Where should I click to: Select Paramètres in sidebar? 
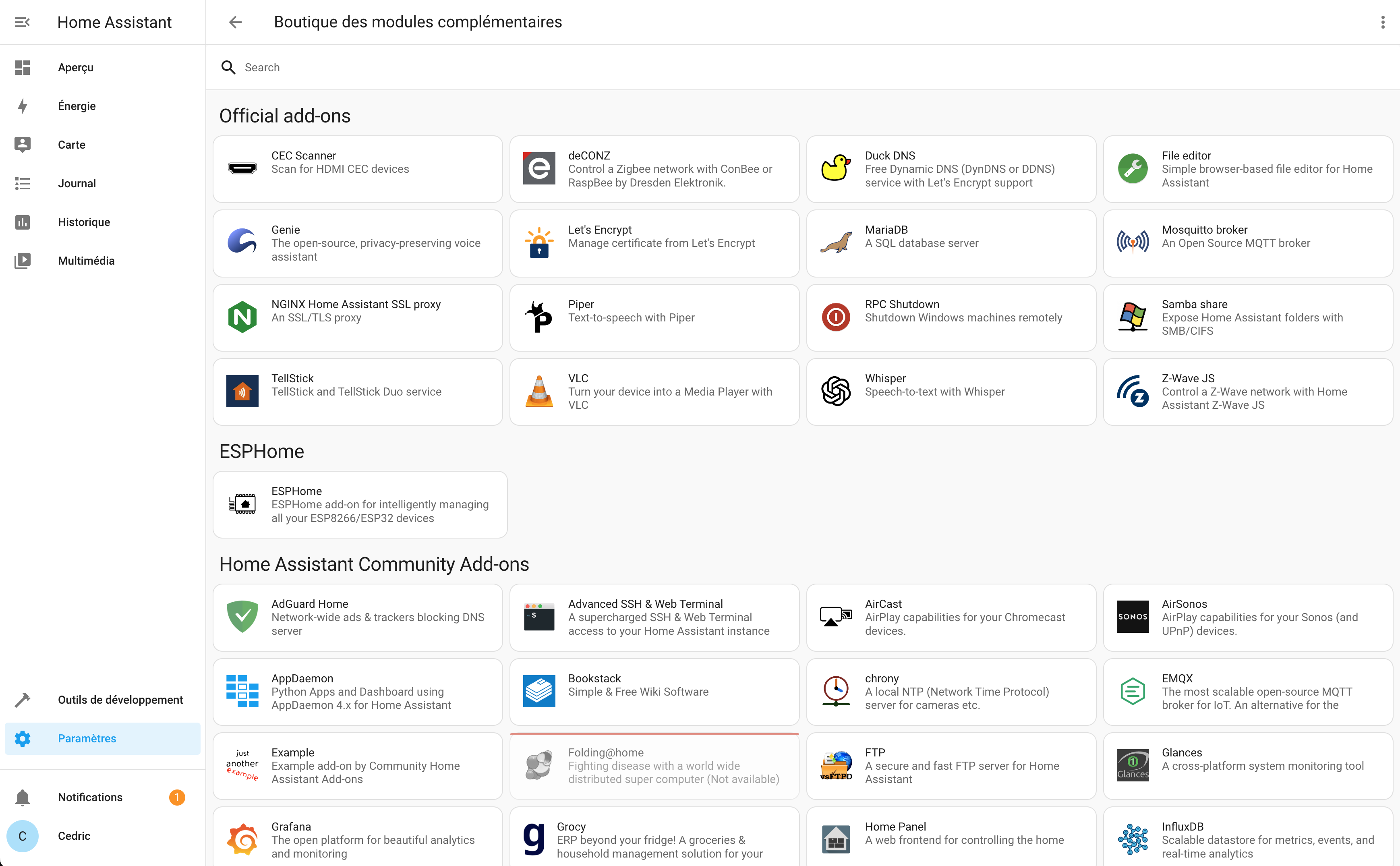pos(102,738)
